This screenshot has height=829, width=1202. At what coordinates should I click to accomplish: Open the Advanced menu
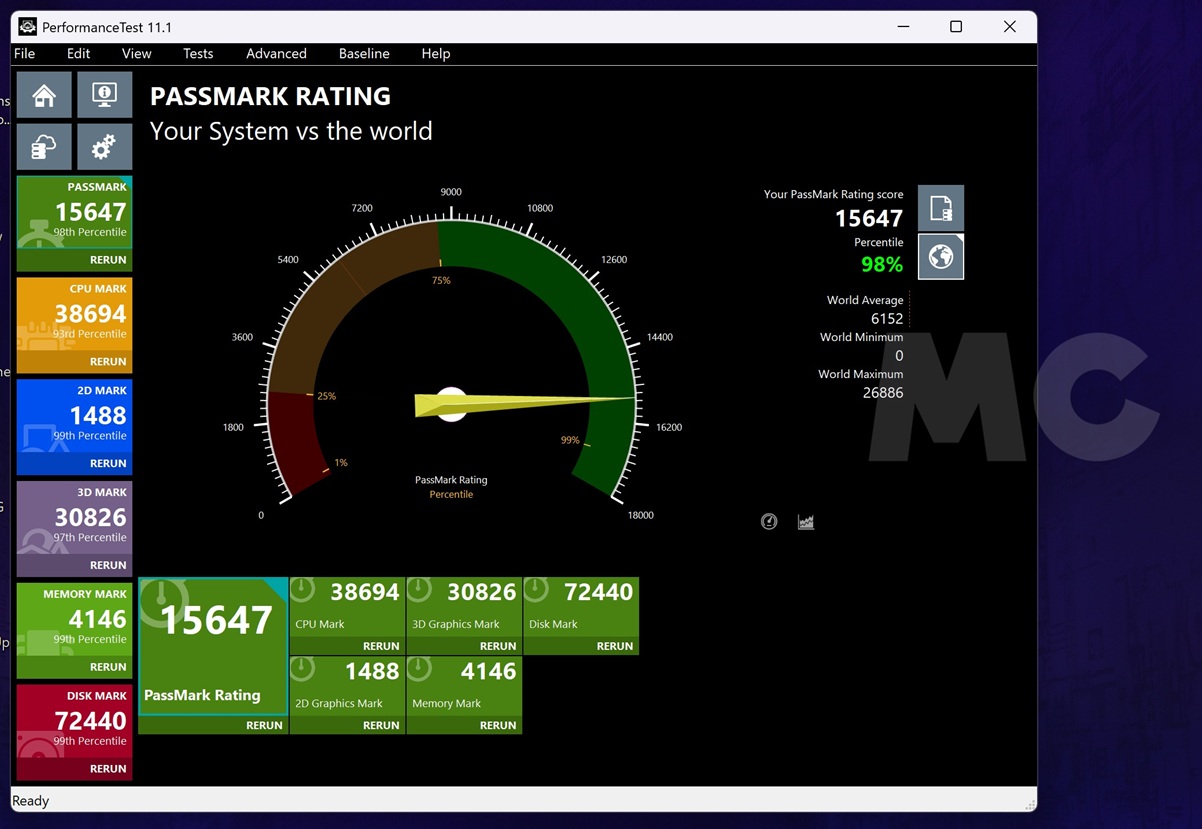tap(276, 53)
